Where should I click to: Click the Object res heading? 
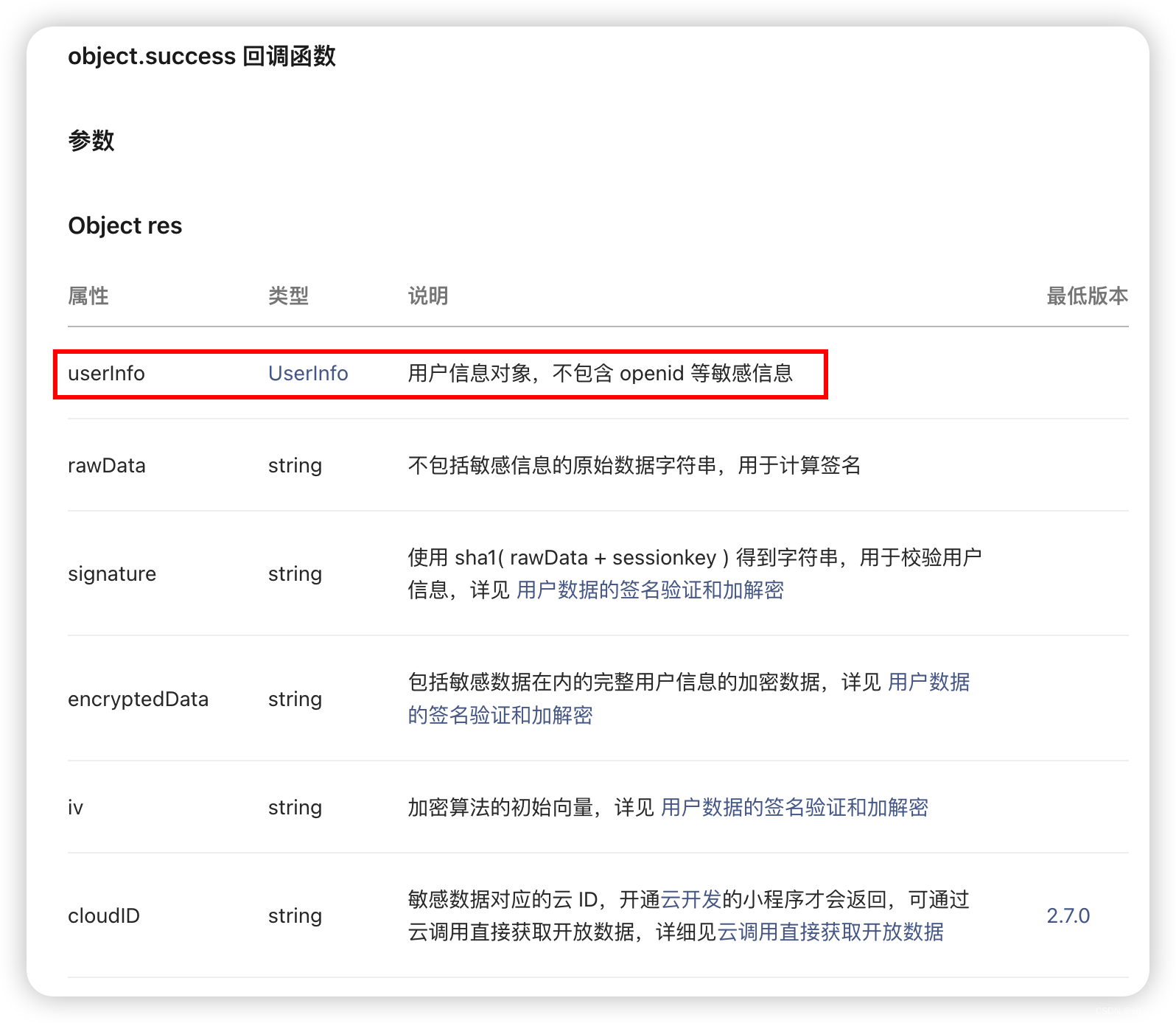coord(125,226)
